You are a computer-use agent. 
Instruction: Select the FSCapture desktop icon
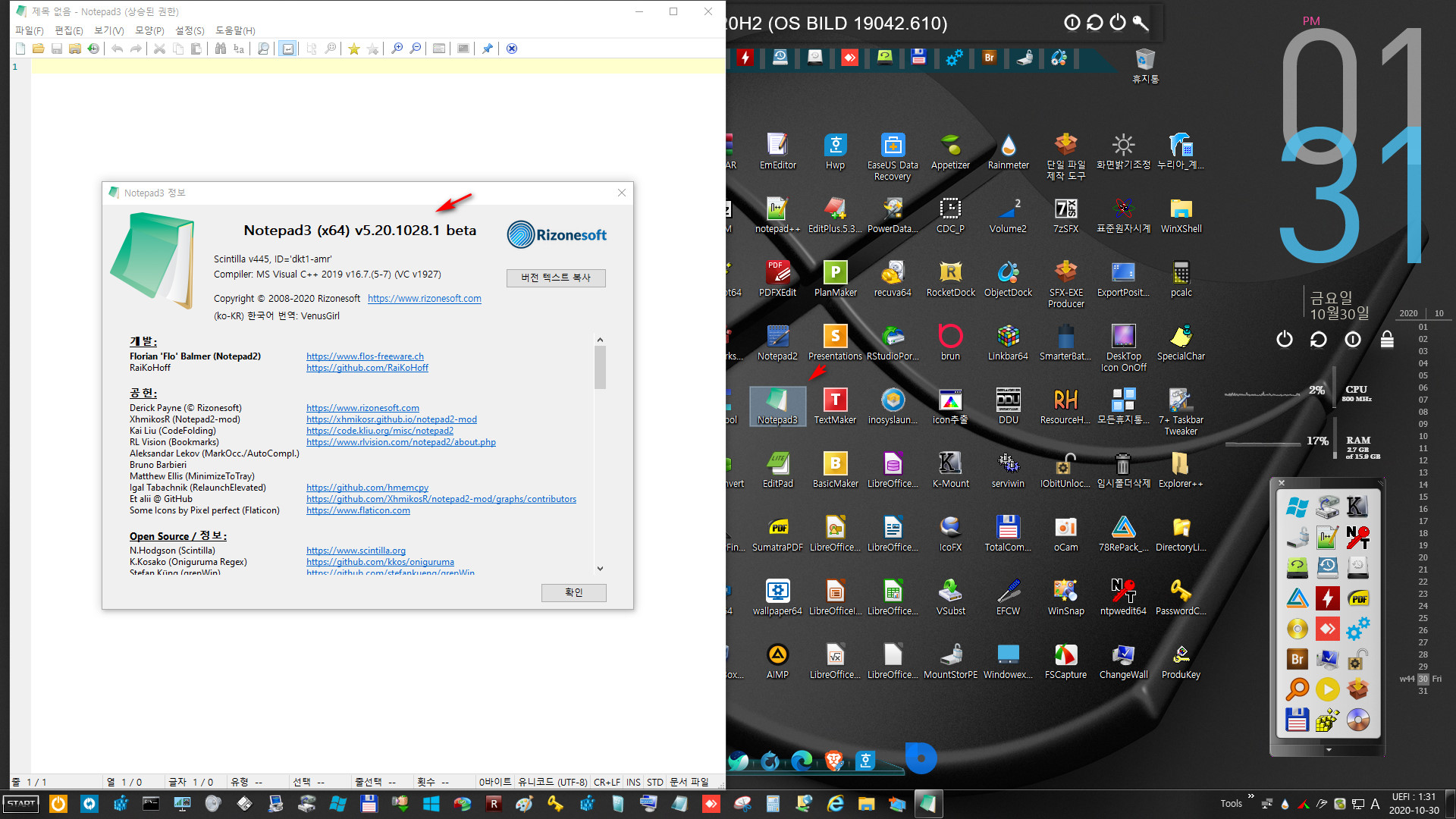[x=1065, y=661]
